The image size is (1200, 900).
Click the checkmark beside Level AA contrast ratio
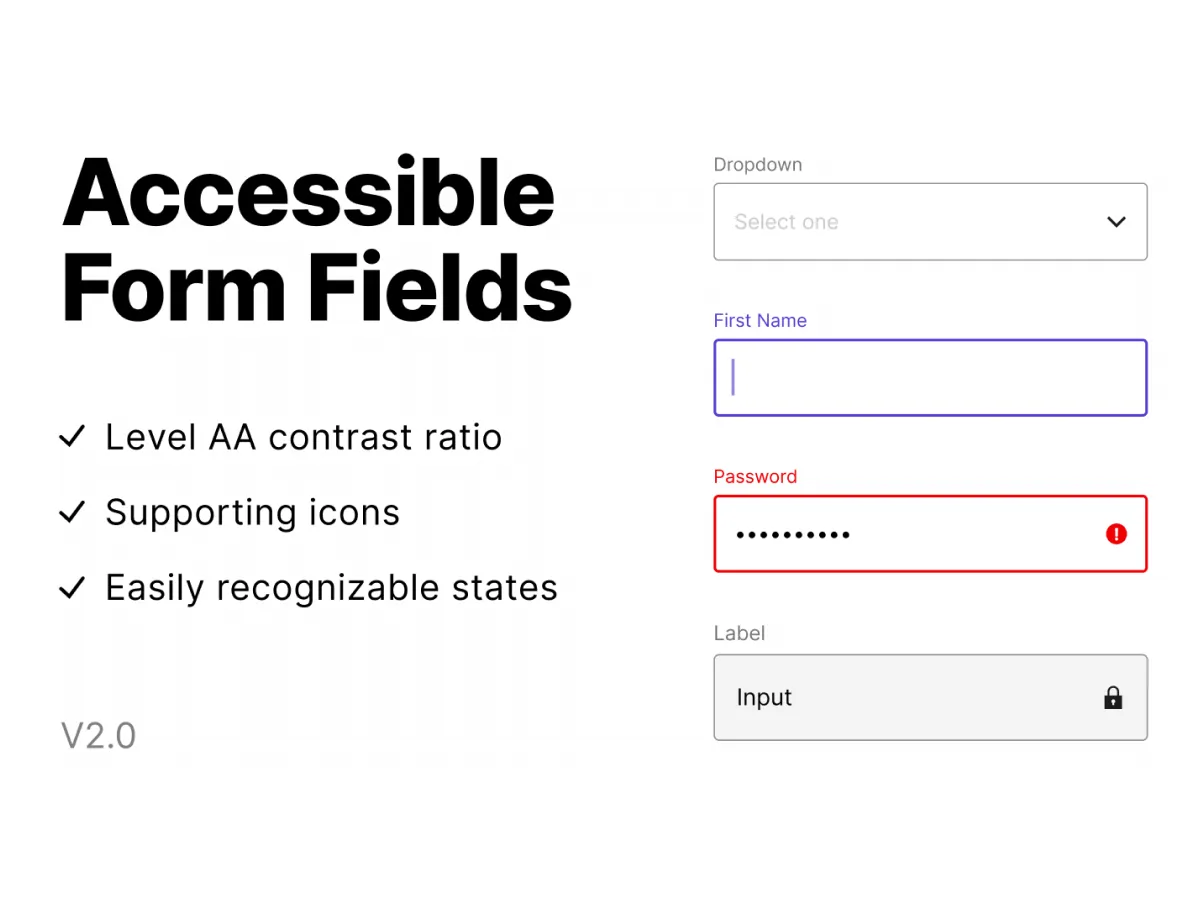[x=72, y=437]
